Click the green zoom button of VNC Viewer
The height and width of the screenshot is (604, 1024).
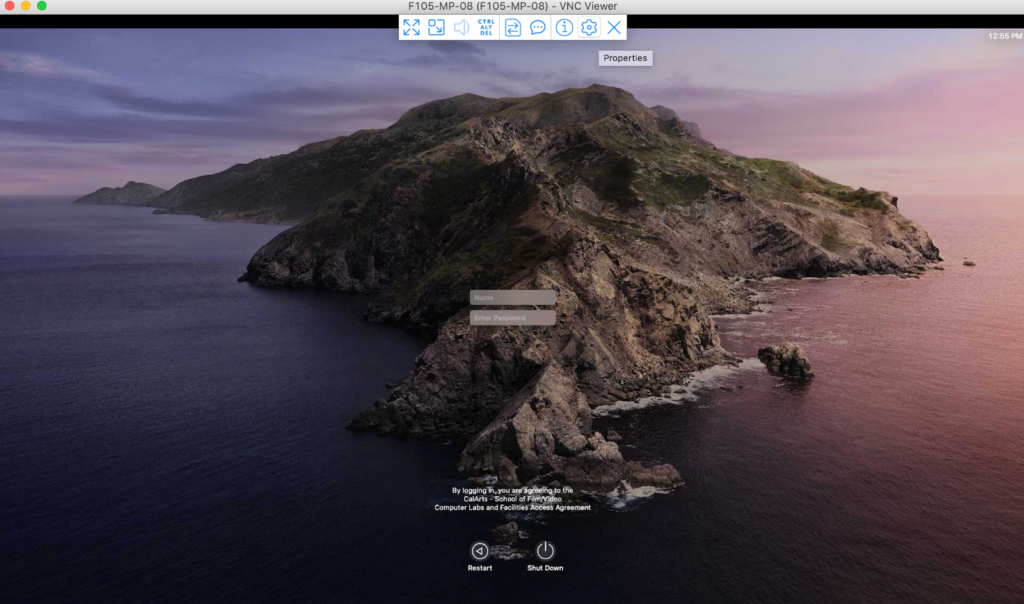[x=42, y=6]
